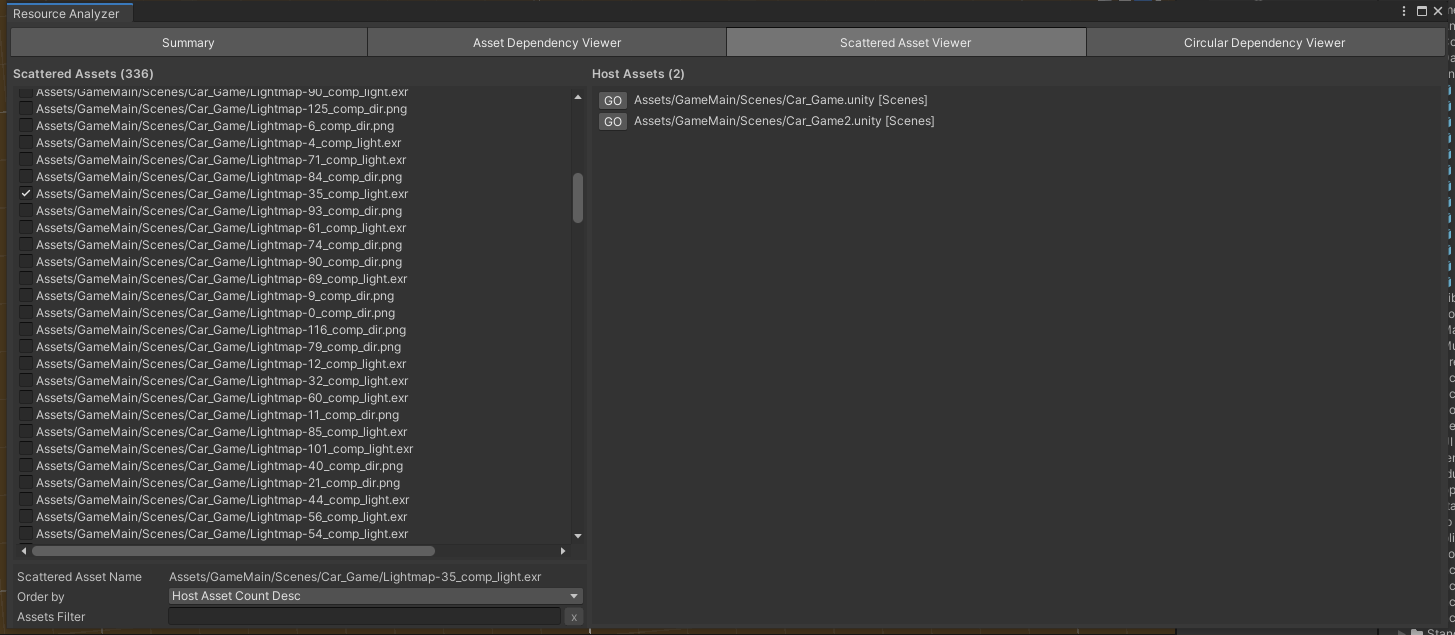Click the up arrow on the asset list scrollbar

(578, 96)
